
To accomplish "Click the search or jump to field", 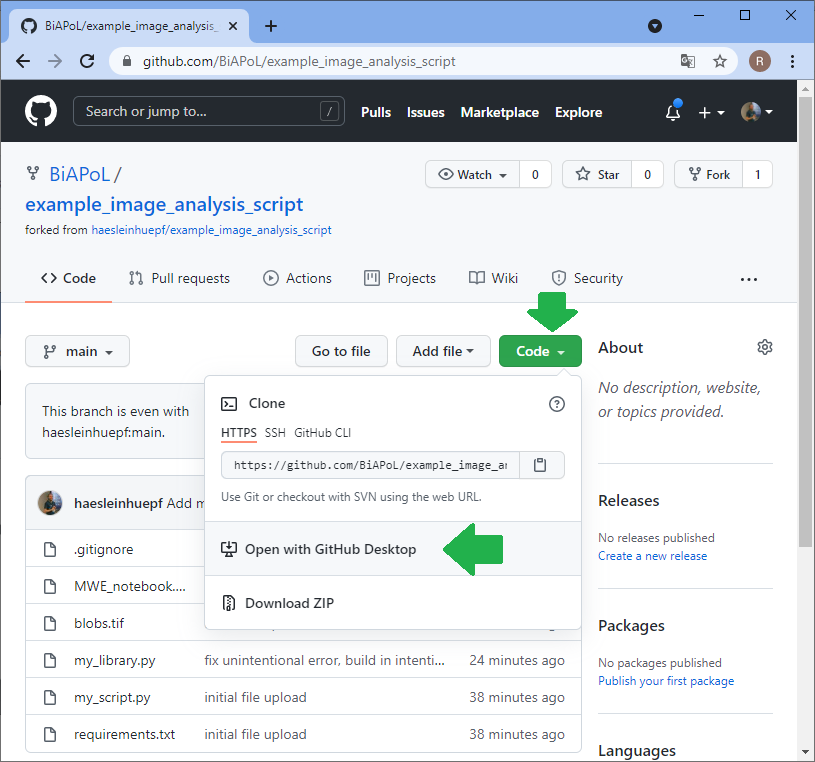I will [200, 112].
